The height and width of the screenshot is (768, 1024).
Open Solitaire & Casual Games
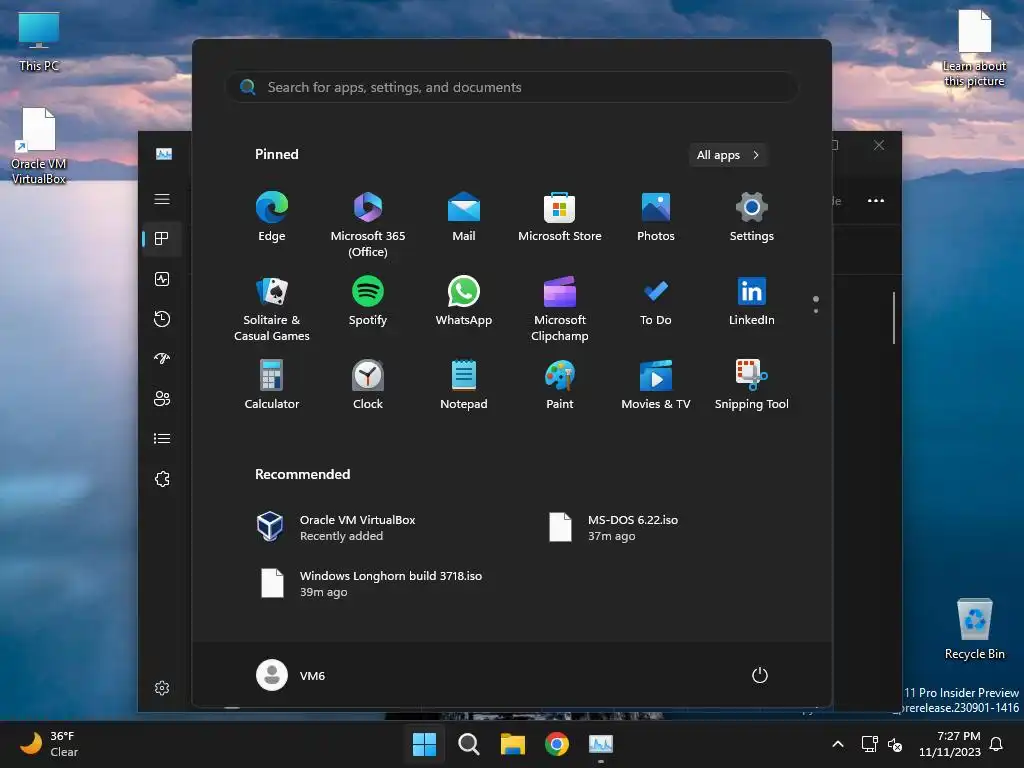coord(272,308)
